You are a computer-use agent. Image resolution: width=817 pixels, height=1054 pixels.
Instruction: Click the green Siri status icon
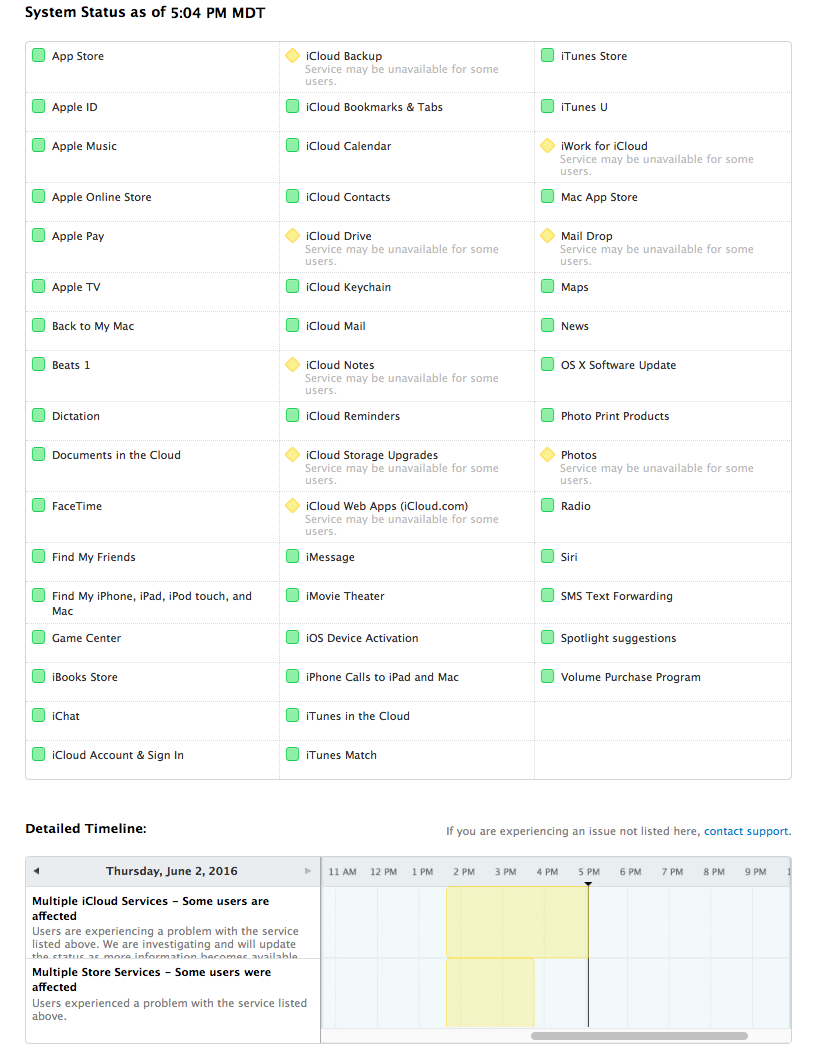[x=547, y=557]
